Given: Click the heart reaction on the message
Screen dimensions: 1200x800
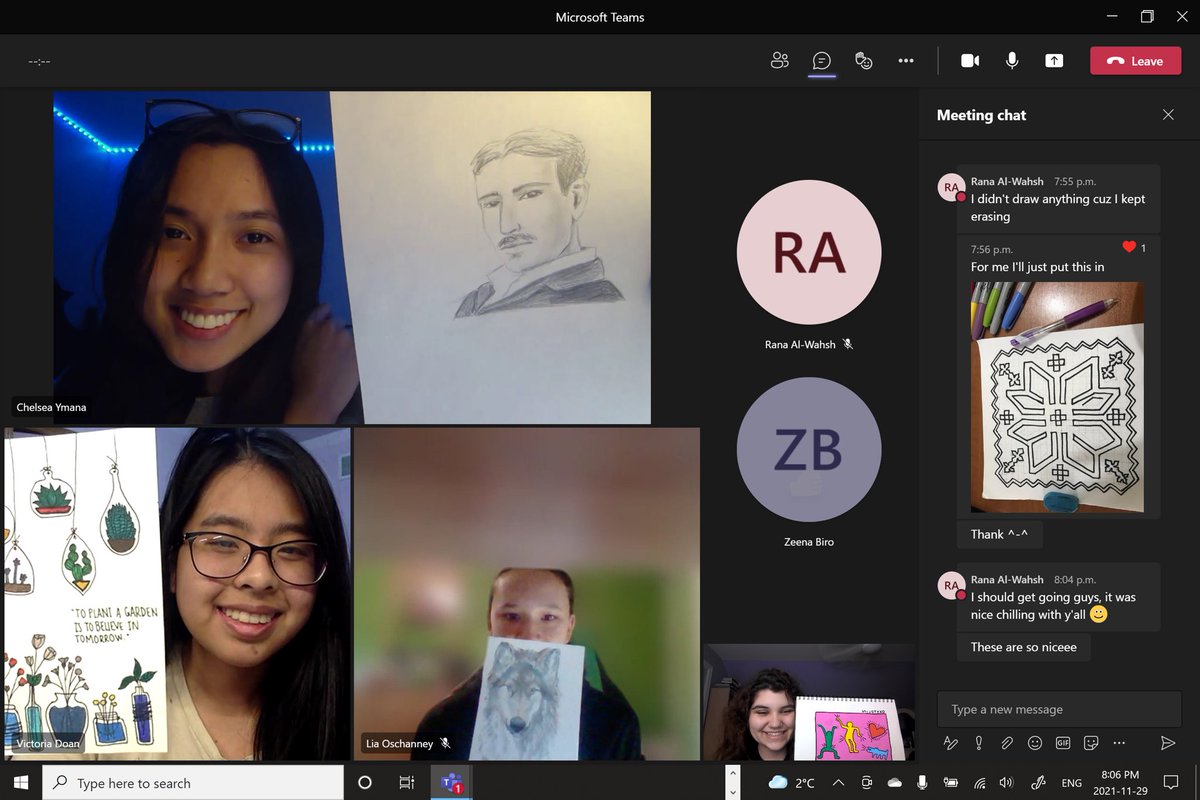Looking at the screenshot, I should click(1129, 247).
